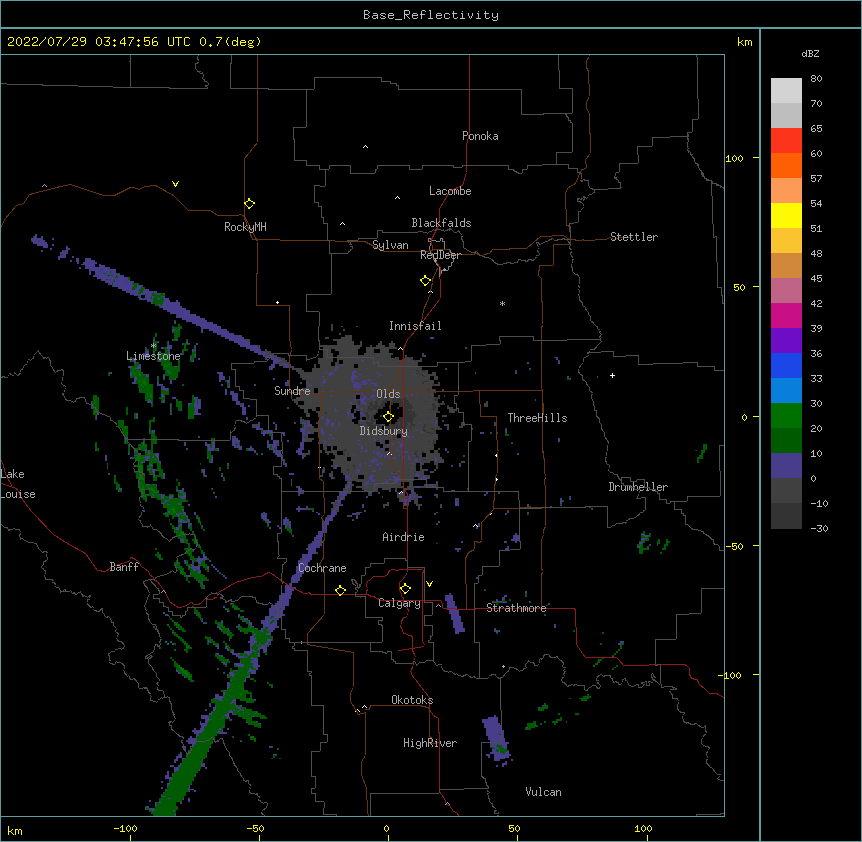
Task: Click the purple echo patch west of Vulcan
Action: click(497, 739)
